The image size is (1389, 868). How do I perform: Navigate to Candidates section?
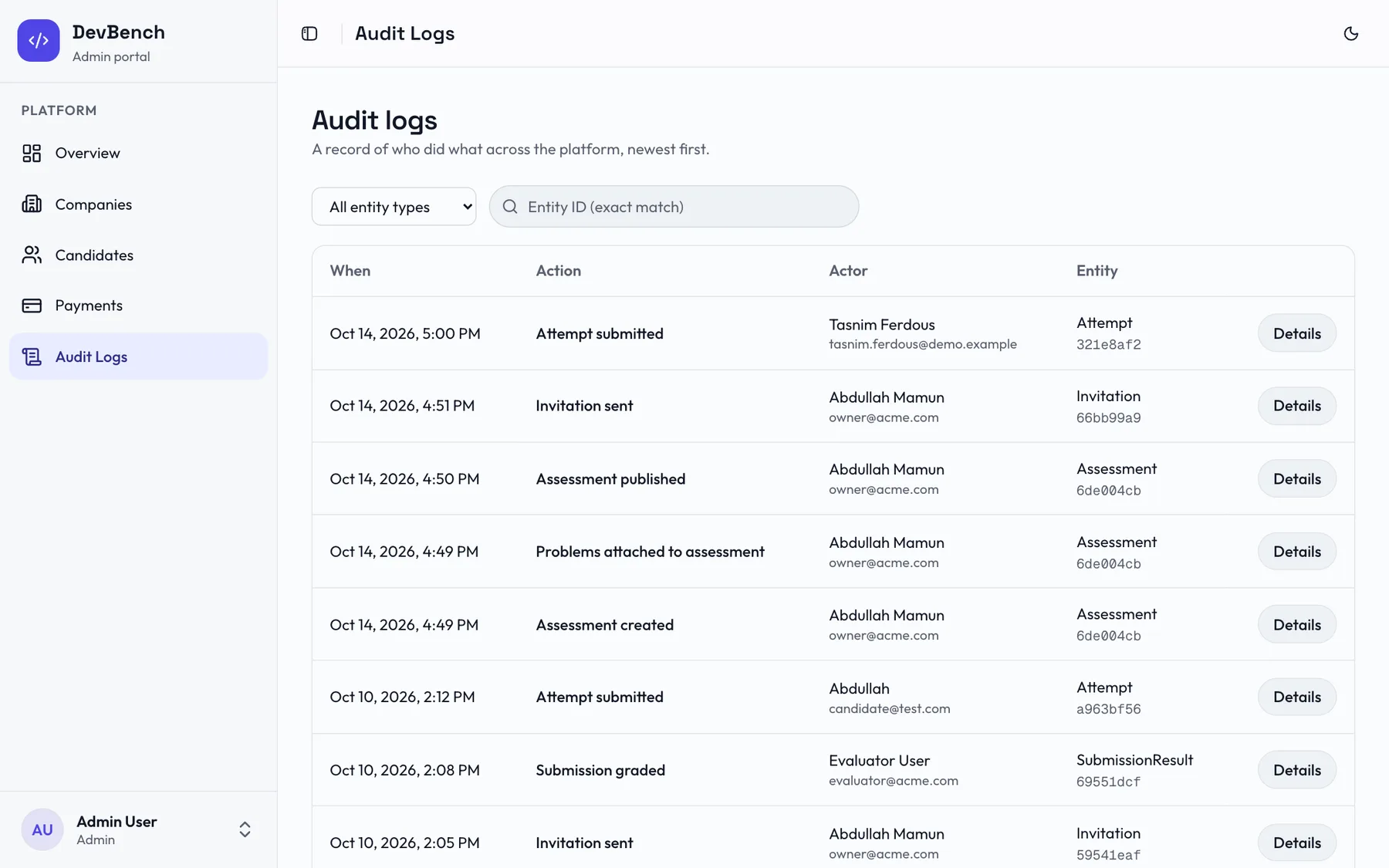(x=139, y=255)
